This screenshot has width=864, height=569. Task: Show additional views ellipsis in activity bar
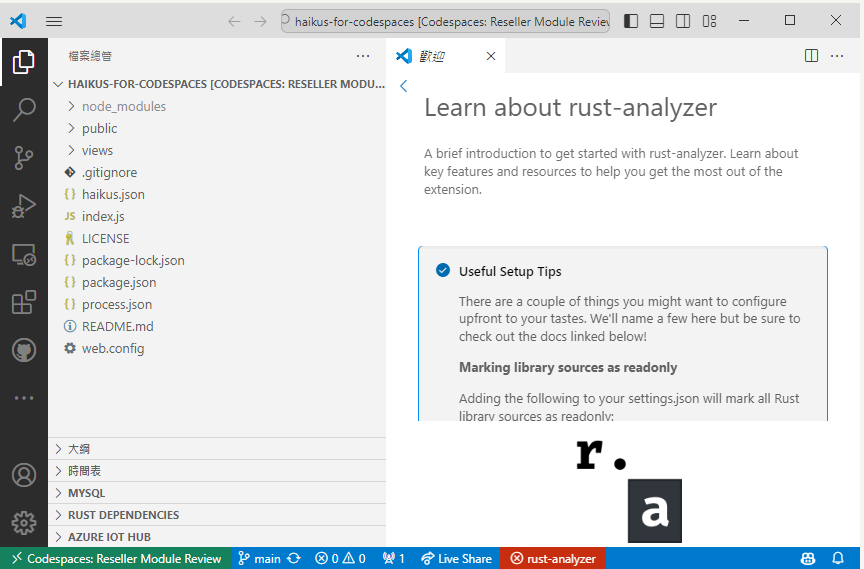(x=24, y=398)
